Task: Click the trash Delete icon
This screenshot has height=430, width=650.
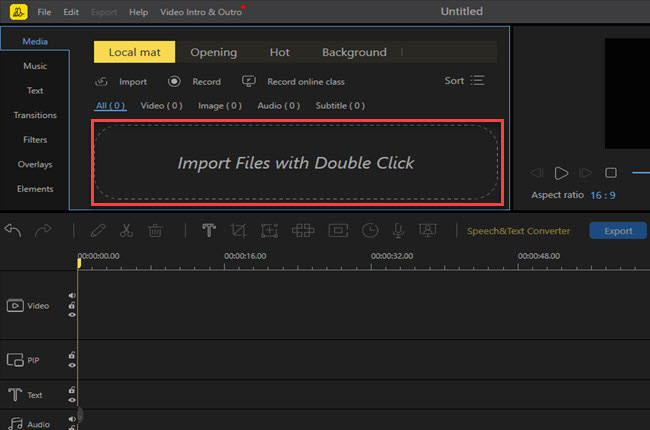Action: [155, 231]
